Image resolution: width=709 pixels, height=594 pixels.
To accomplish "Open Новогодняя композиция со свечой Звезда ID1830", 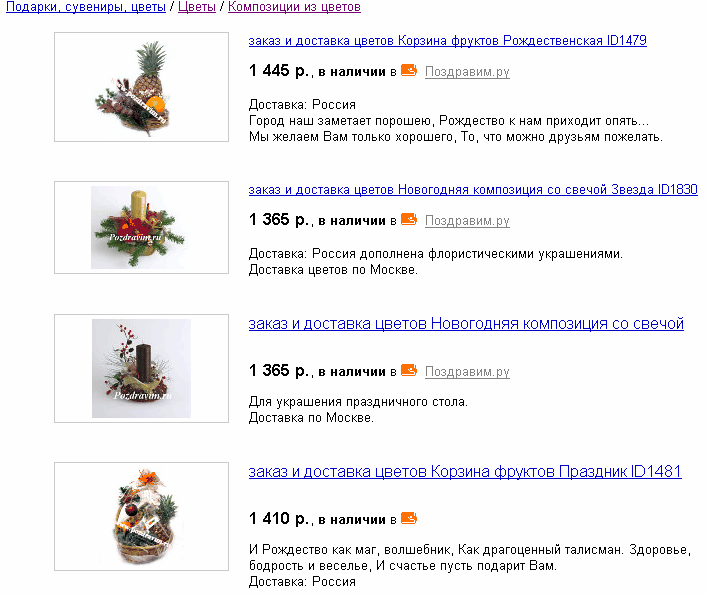I will click(473, 189).
